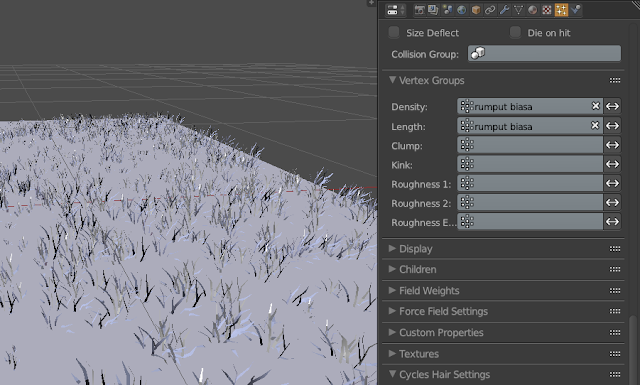Toggle negate for the Kink vertex group

click(612, 164)
